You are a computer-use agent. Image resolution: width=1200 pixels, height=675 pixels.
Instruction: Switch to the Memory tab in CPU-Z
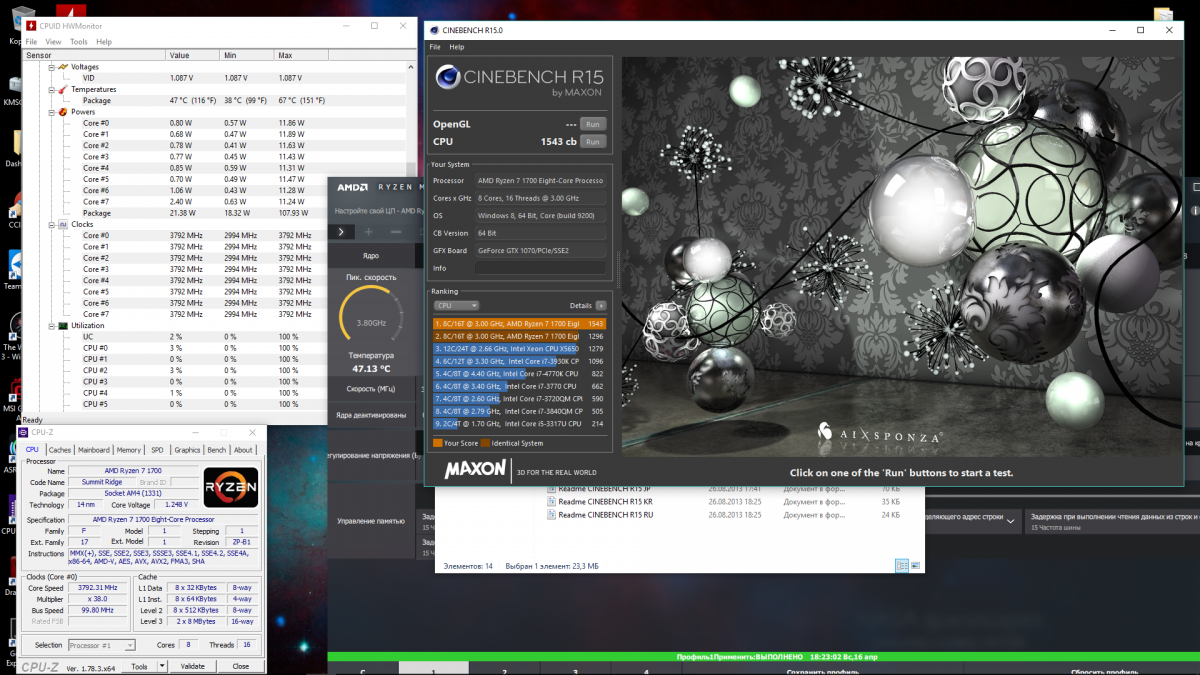129,450
